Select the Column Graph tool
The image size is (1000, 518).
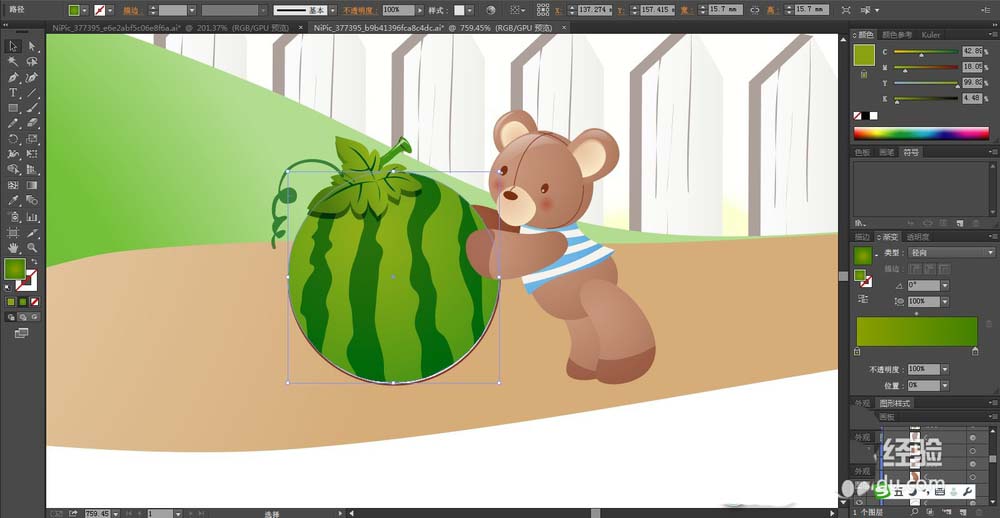pyautogui.click(x=32, y=217)
